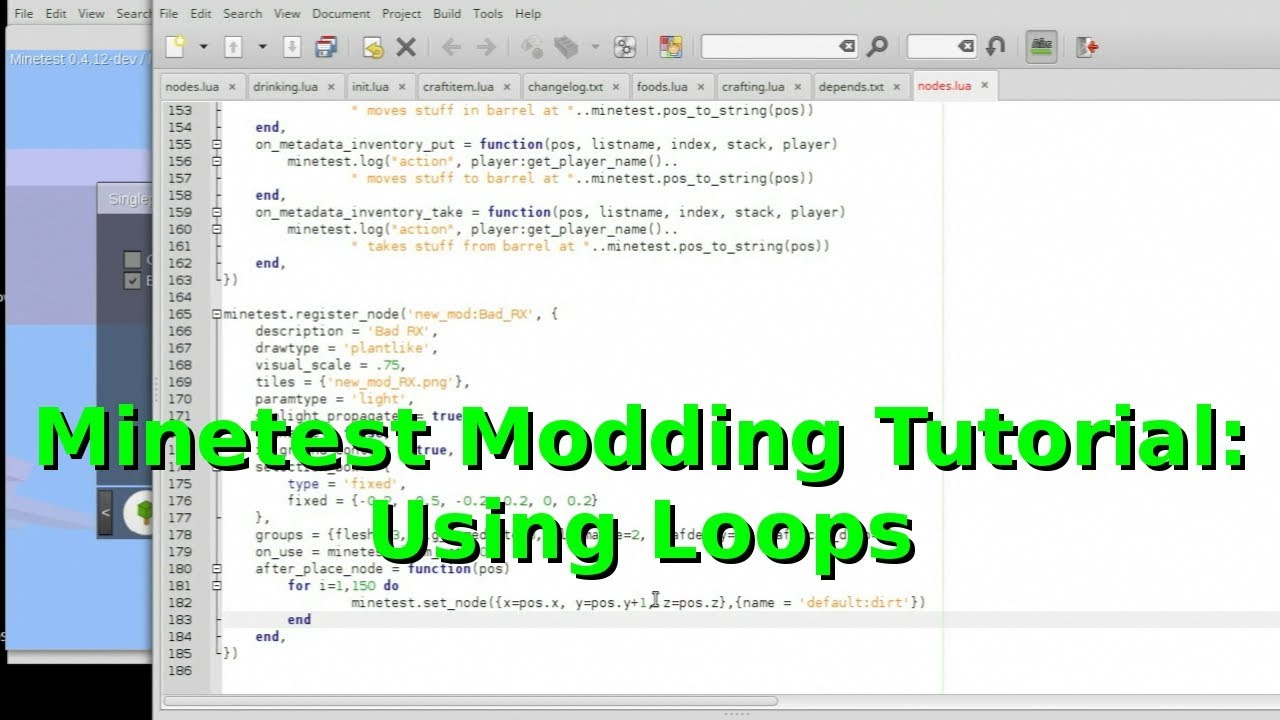Run the Execute gears icon

pos(625,46)
